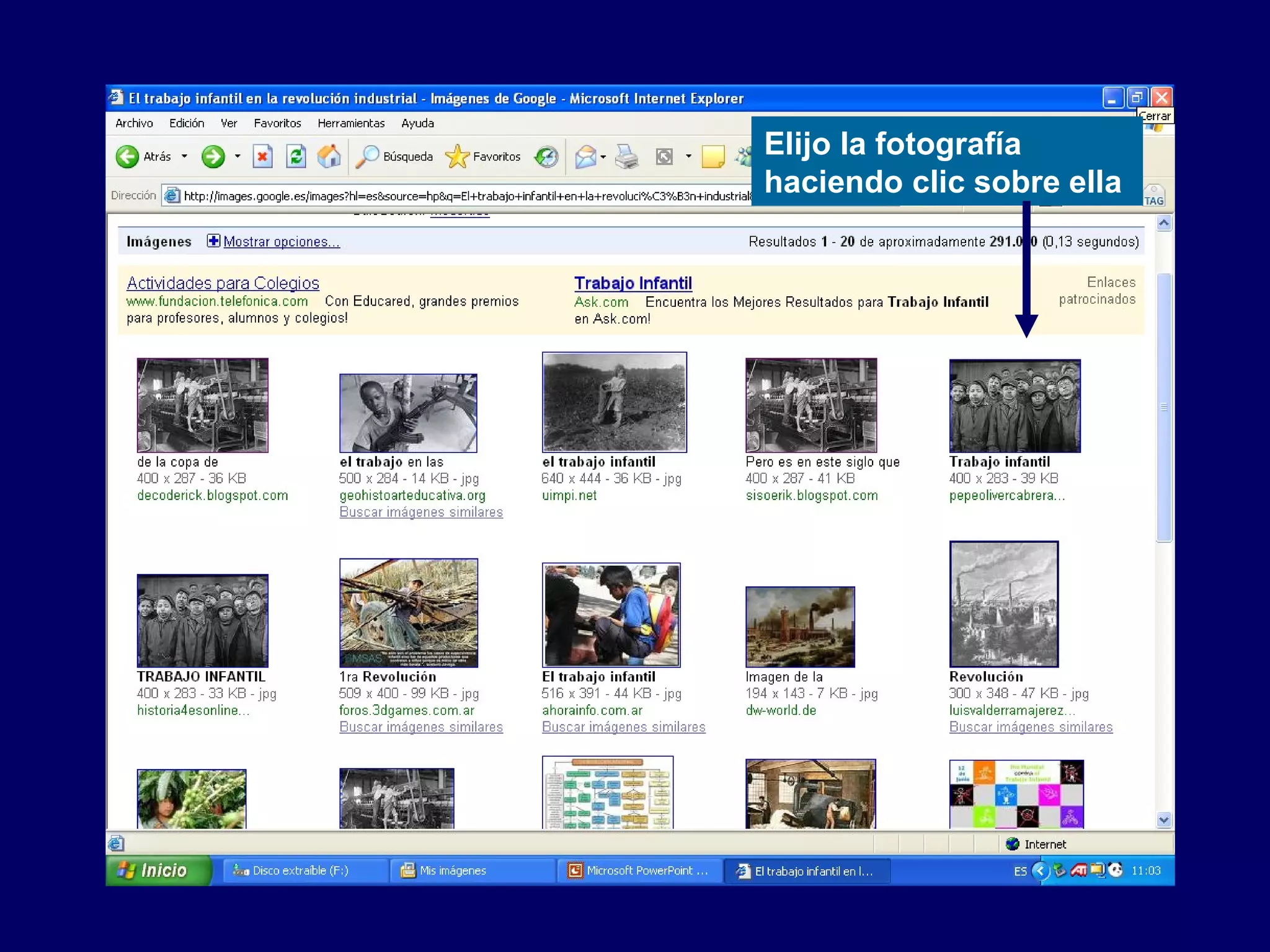Open the Herramientas menu
Viewport: 1270px width, 952px height.
click(x=351, y=123)
